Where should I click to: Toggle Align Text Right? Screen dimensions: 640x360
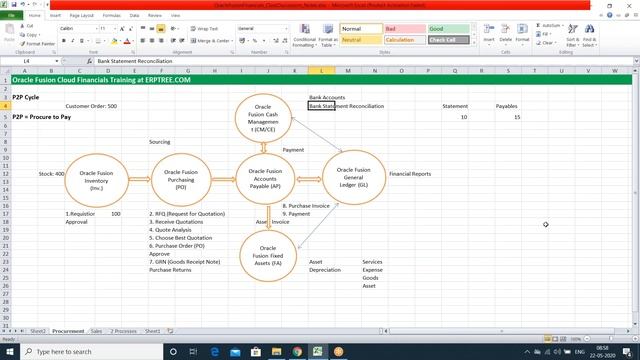(161, 41)
